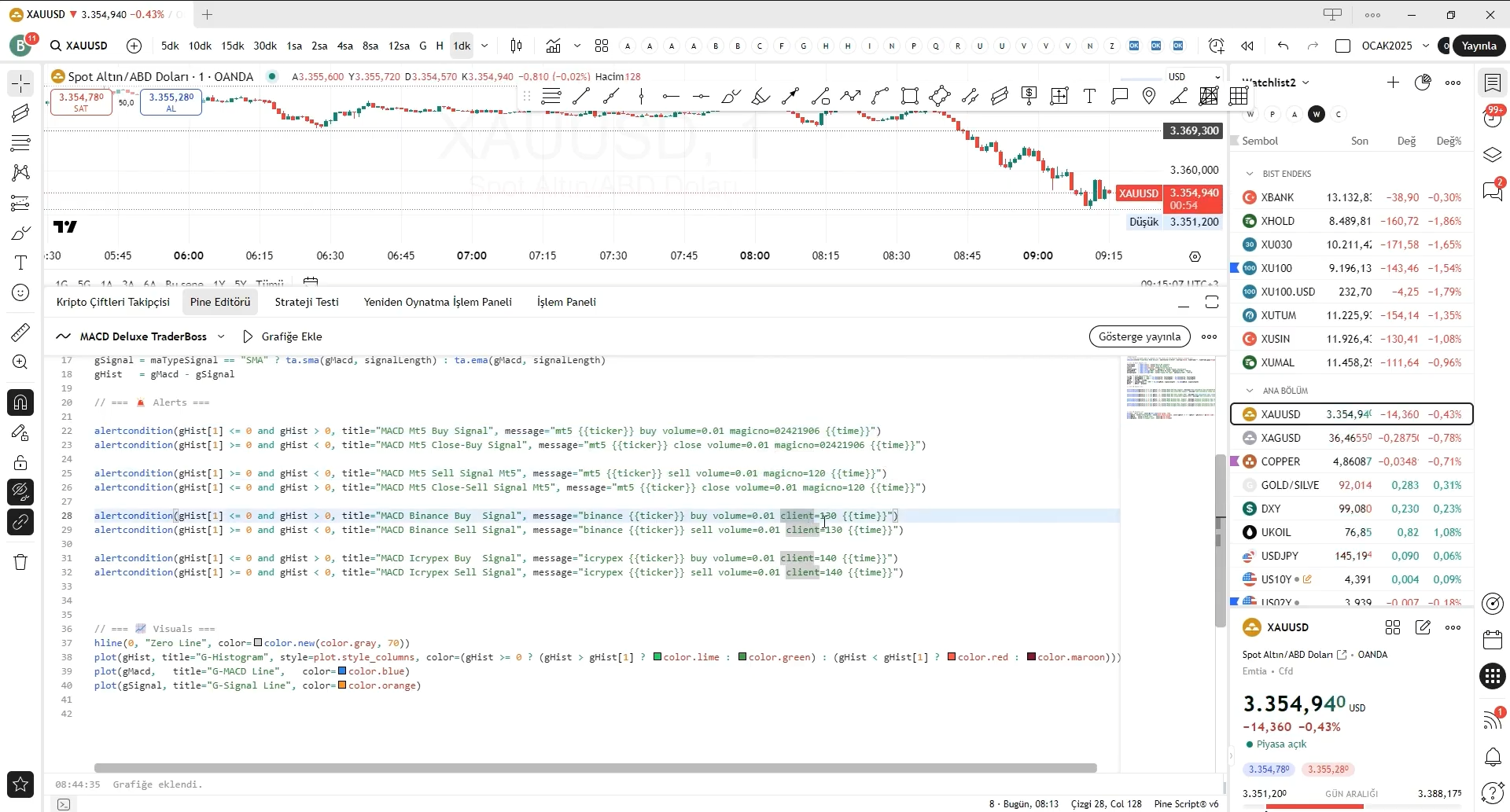Image resolution: width=1510 pixels, height=812 pixels.
Task: Open the help center question mark
Action: click(x=1492, y=793)
